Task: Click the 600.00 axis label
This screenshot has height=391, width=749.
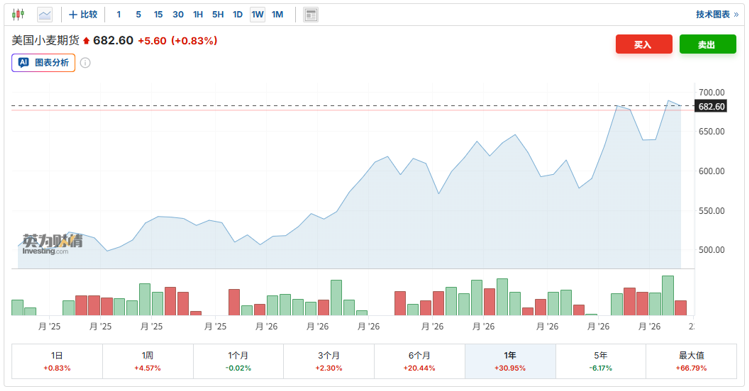Action: click(711, 171)
